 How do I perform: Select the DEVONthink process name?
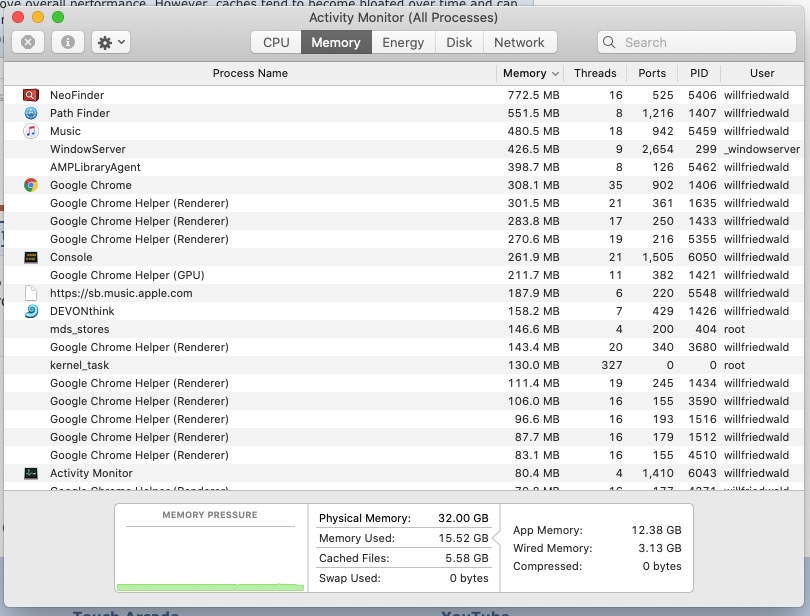tap(82, 311)
